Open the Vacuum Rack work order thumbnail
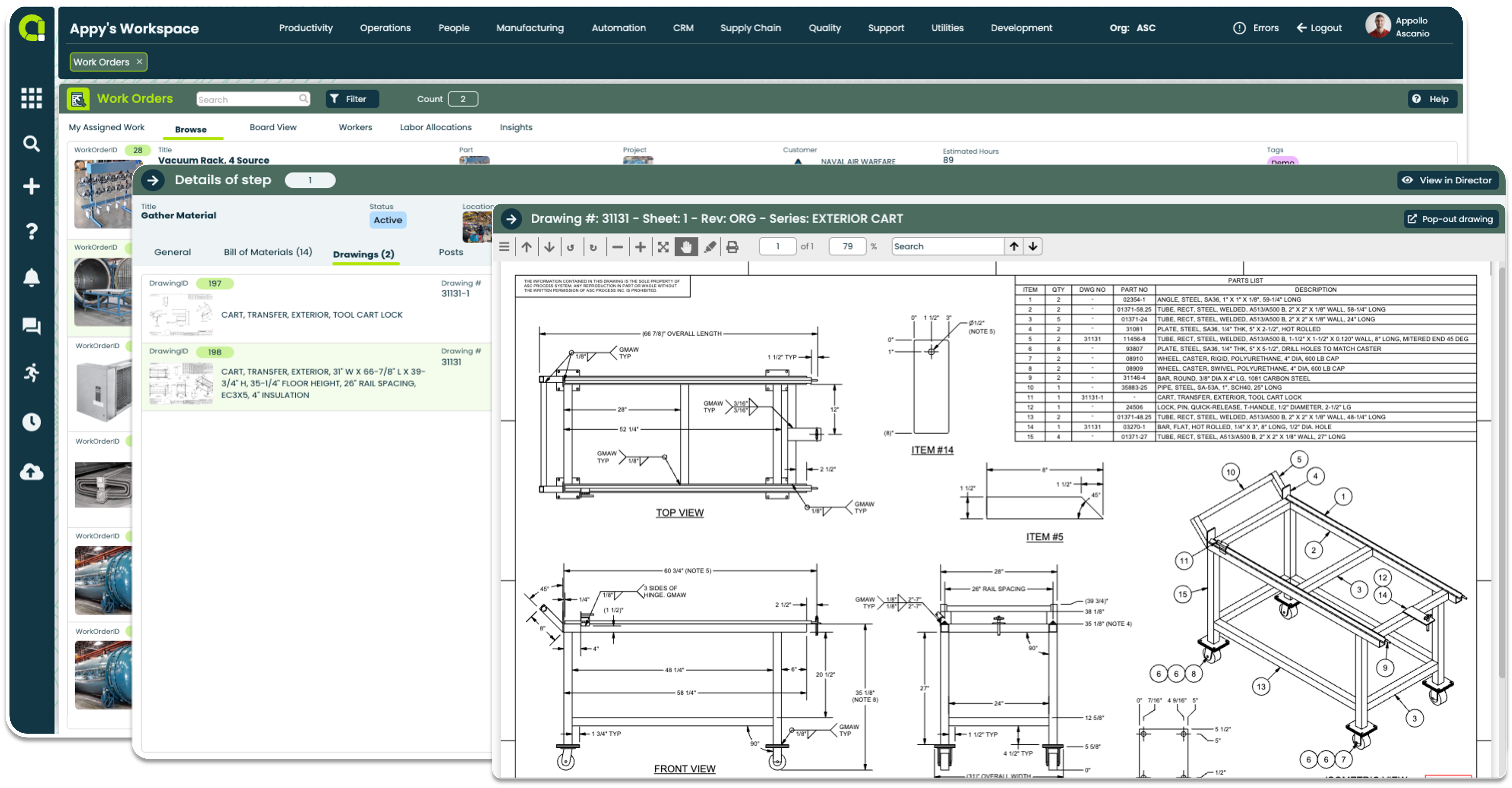 pyautogui.click(x=103, y=194)
